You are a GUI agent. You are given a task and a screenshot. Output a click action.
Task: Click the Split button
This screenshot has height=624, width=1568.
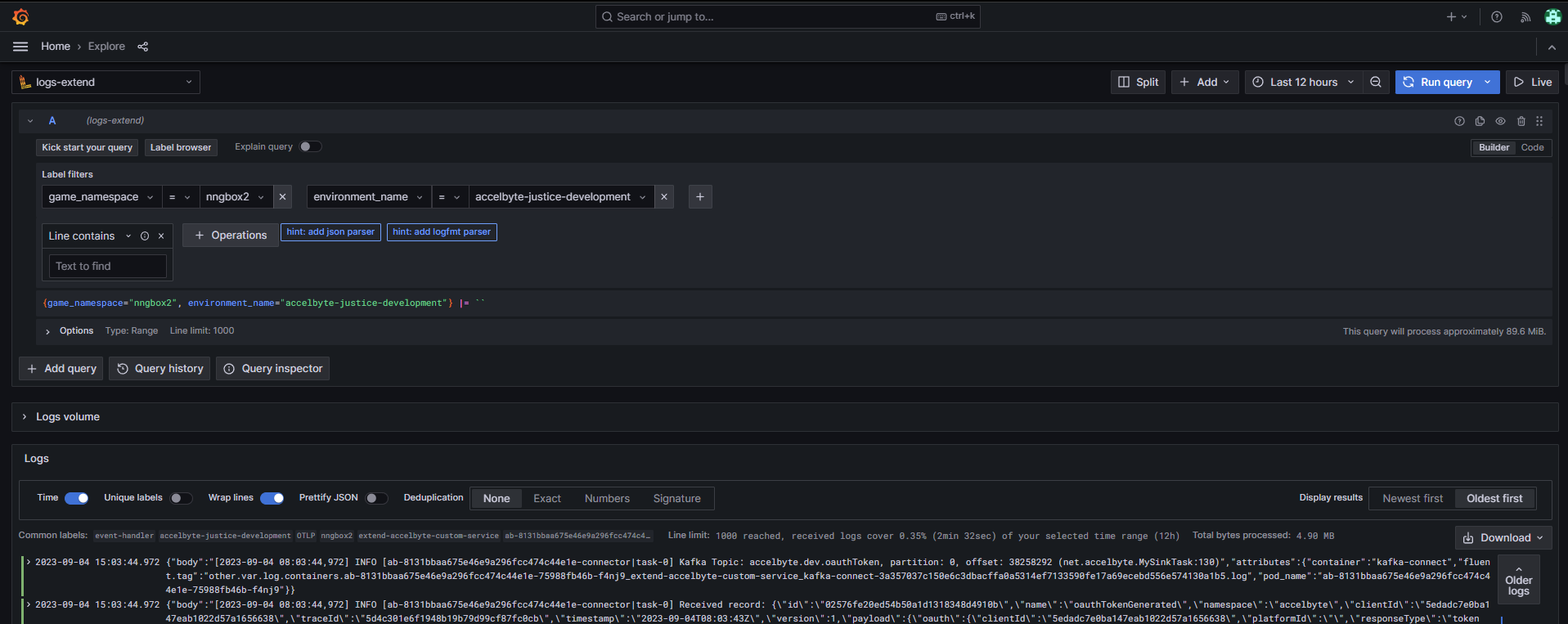coord(1139,82)
